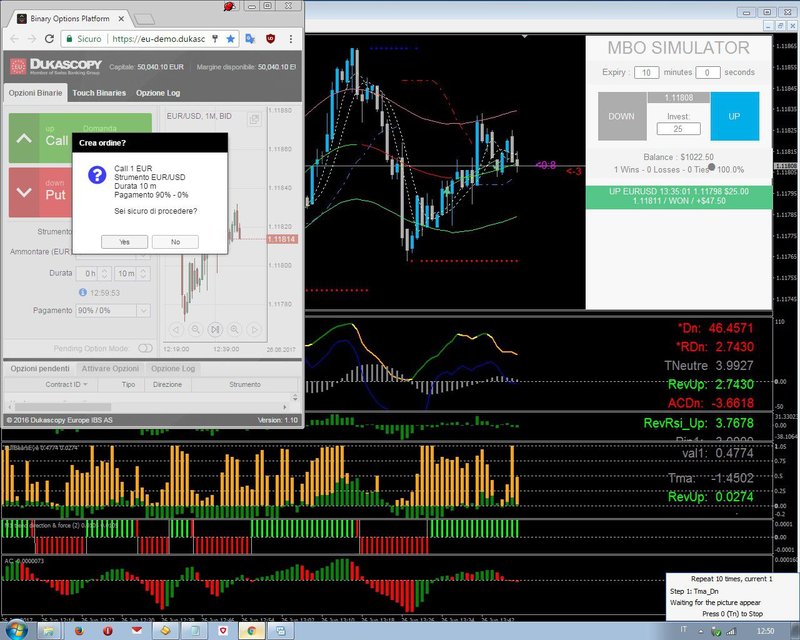Open Firefox from the taskbar
800x640 pixels.
tap(79, 631)
